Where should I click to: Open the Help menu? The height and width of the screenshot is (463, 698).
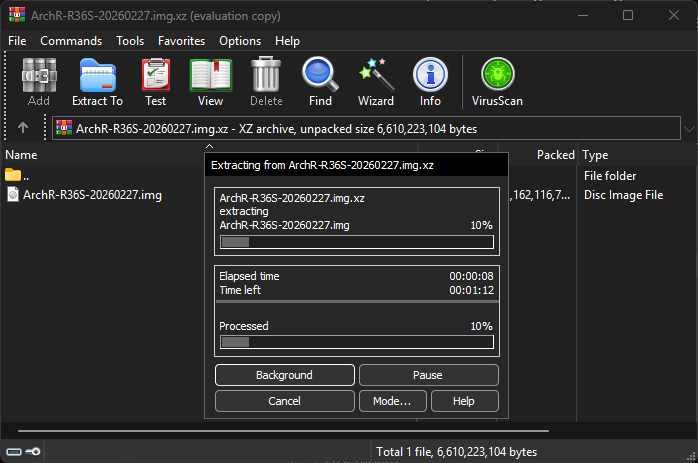click(x=287, y=41)
